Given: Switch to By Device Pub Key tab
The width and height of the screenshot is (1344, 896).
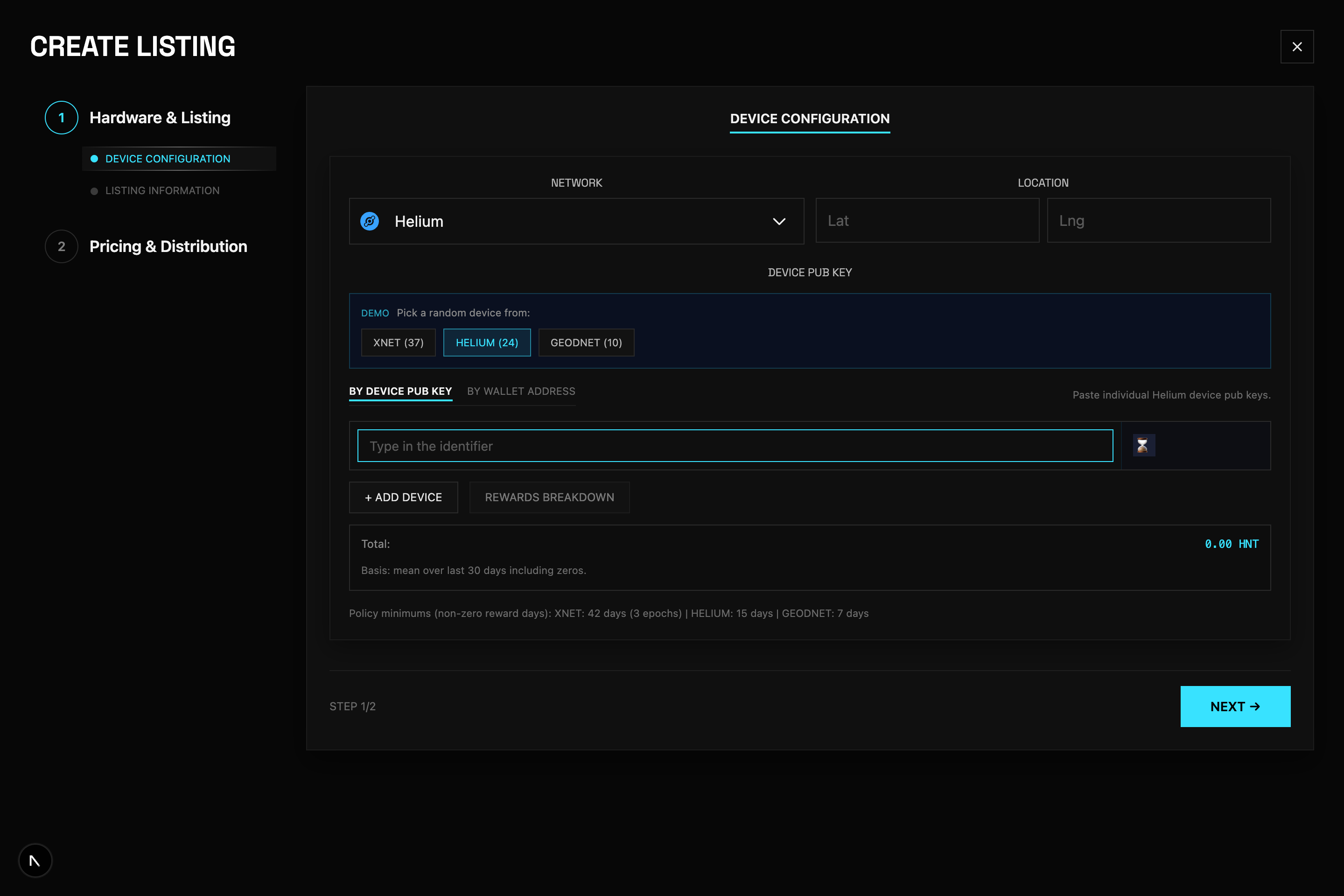Looking at the screenshot, I should pyautogui.click(x=400, y=392).
